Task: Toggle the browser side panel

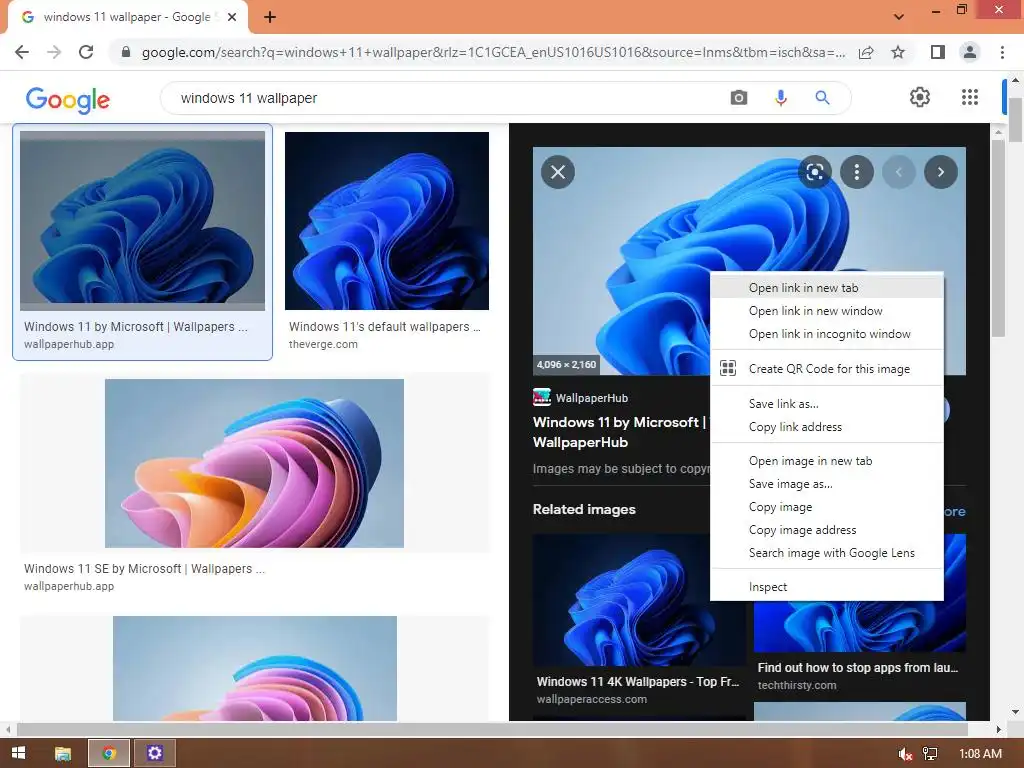Action: 938,52
